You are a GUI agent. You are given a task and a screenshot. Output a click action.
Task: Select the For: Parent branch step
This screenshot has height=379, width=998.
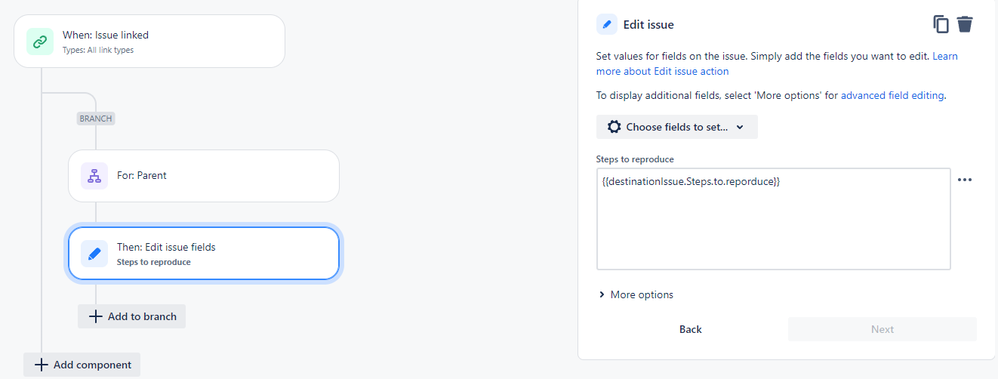click(x=204, y=176)
